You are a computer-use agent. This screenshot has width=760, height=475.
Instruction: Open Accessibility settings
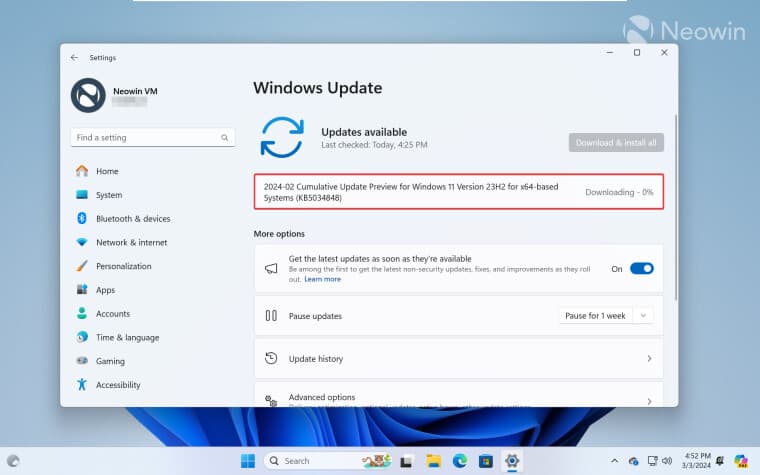pyautogui.click(x=118, y=385)
